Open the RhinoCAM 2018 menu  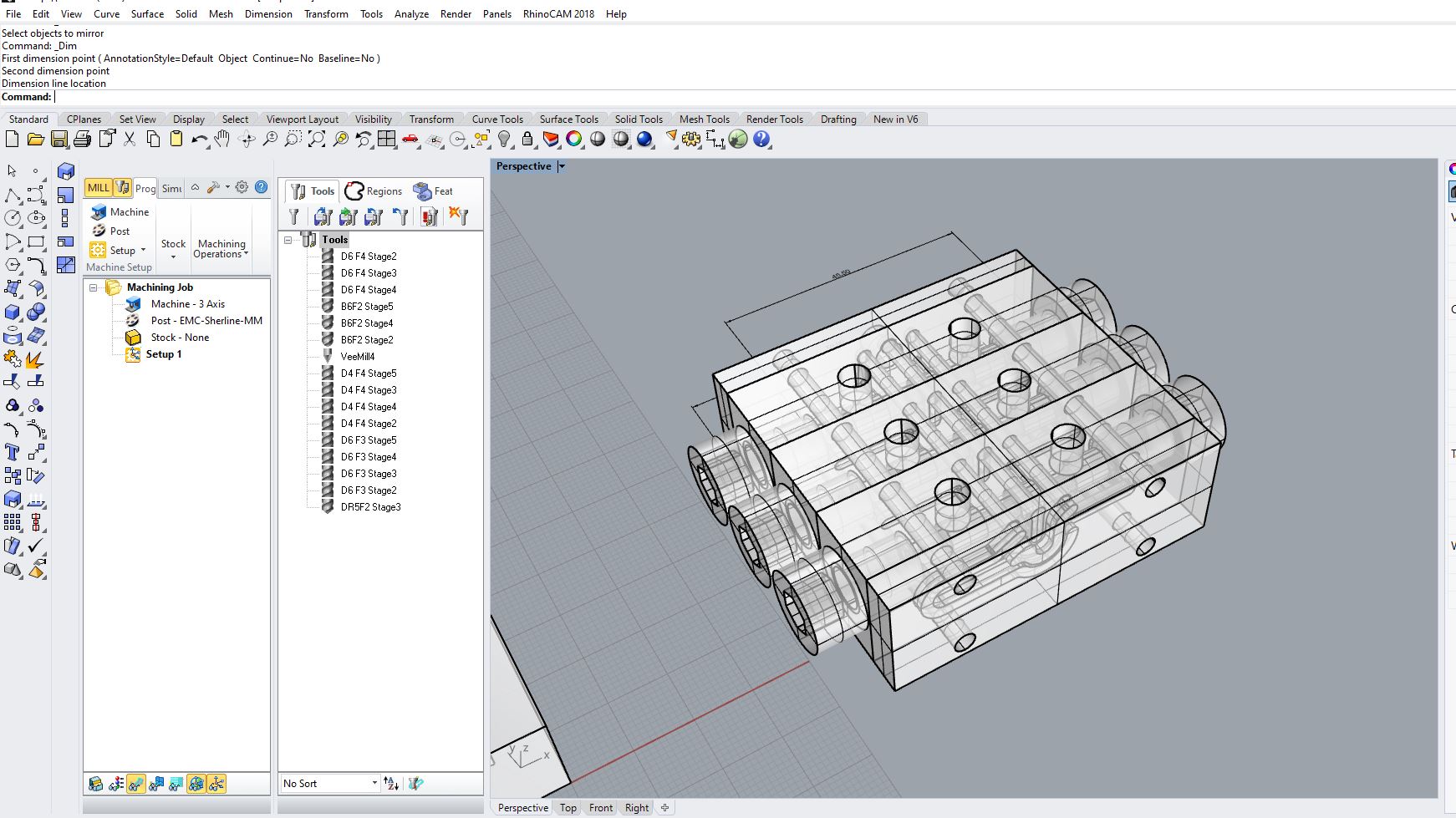pyautogui.click(x=557, y=14)
